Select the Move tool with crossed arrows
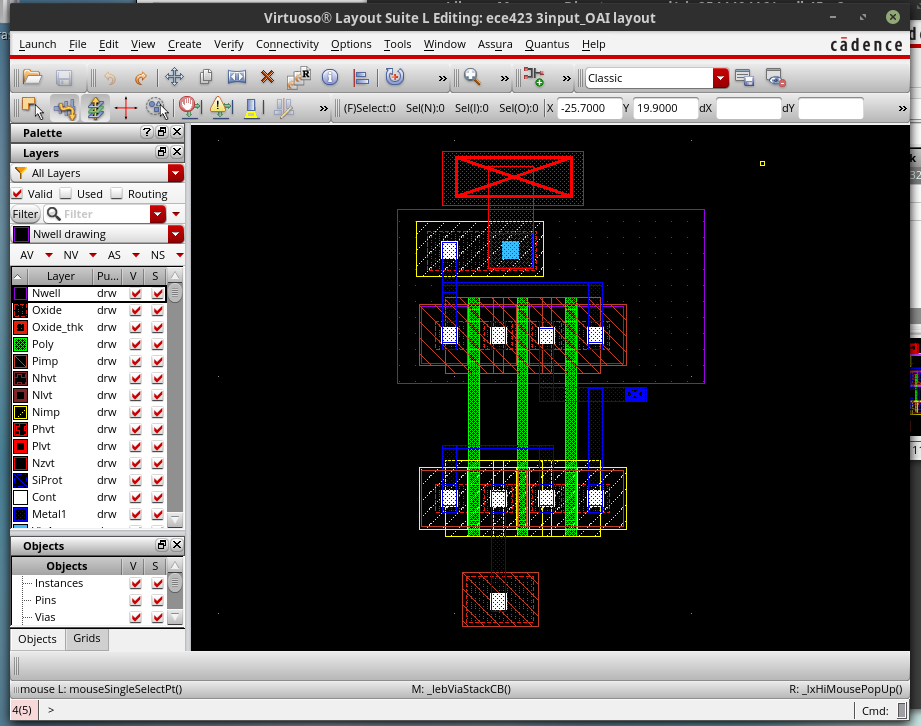 pos(173,78)
